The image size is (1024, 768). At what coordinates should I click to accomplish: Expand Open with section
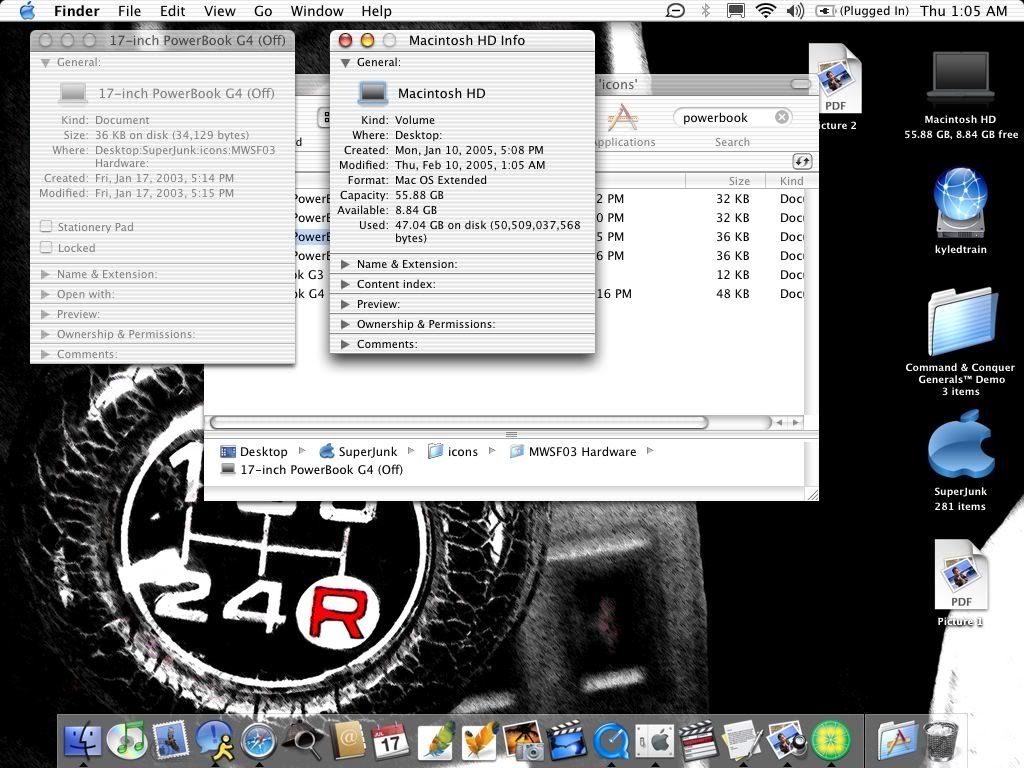tap(45, 294)
